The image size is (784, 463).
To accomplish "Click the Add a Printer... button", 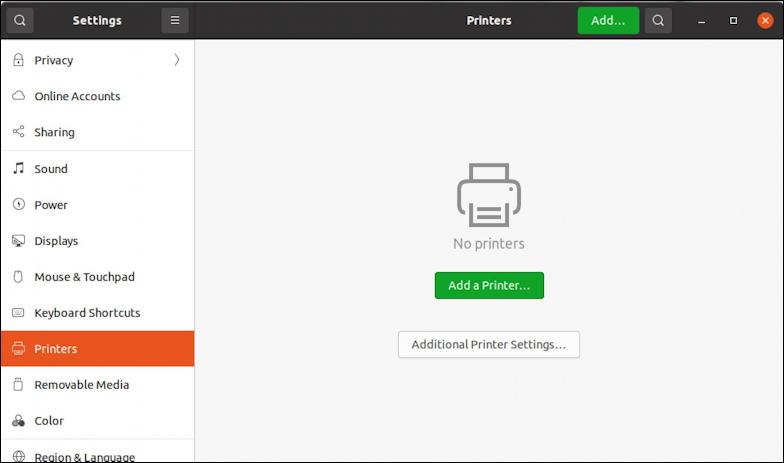I will click(x=489, y=286).
